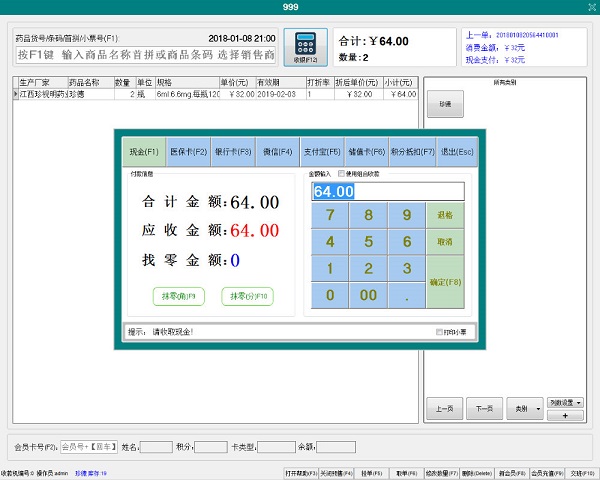
Task: Click the product search field (按F1键)
Action: tap(145, 54)
